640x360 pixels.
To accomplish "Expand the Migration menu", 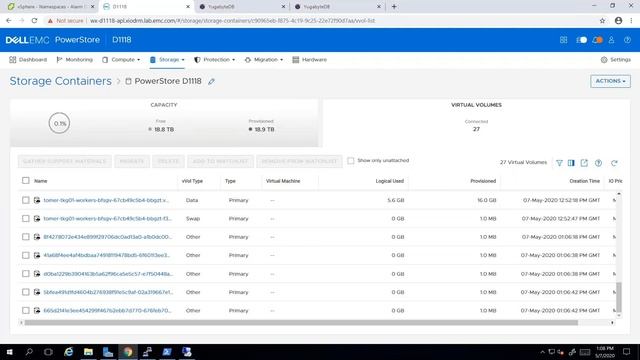I will [x=264, y=60].
